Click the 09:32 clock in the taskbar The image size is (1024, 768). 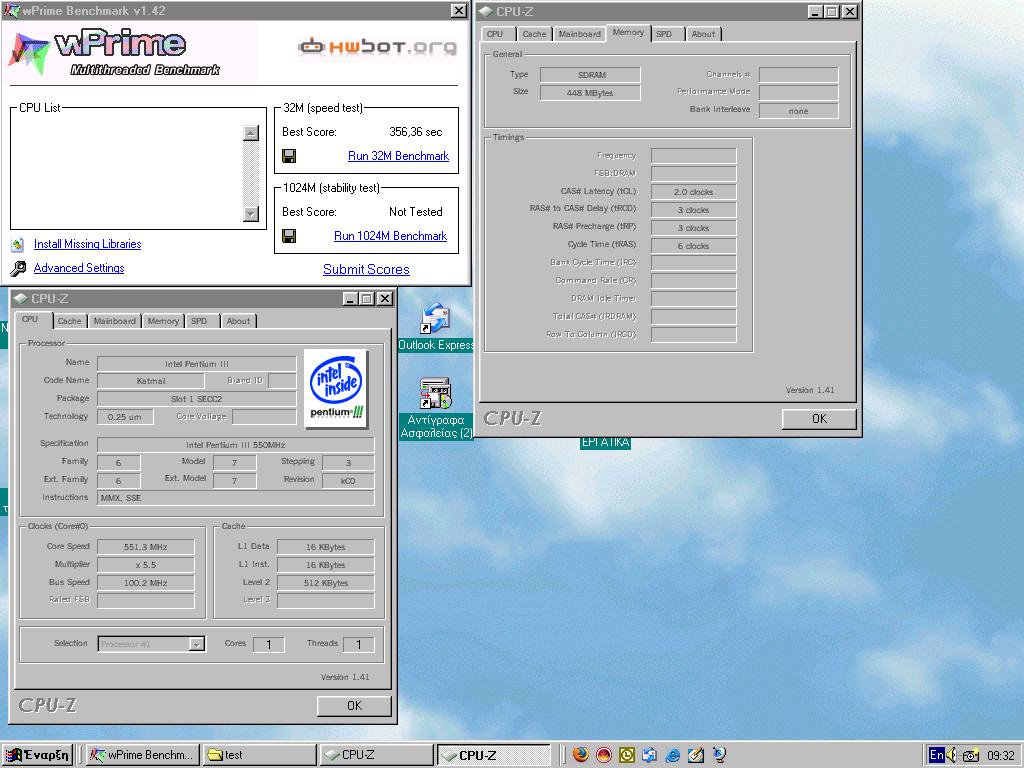pos(1000,756)
